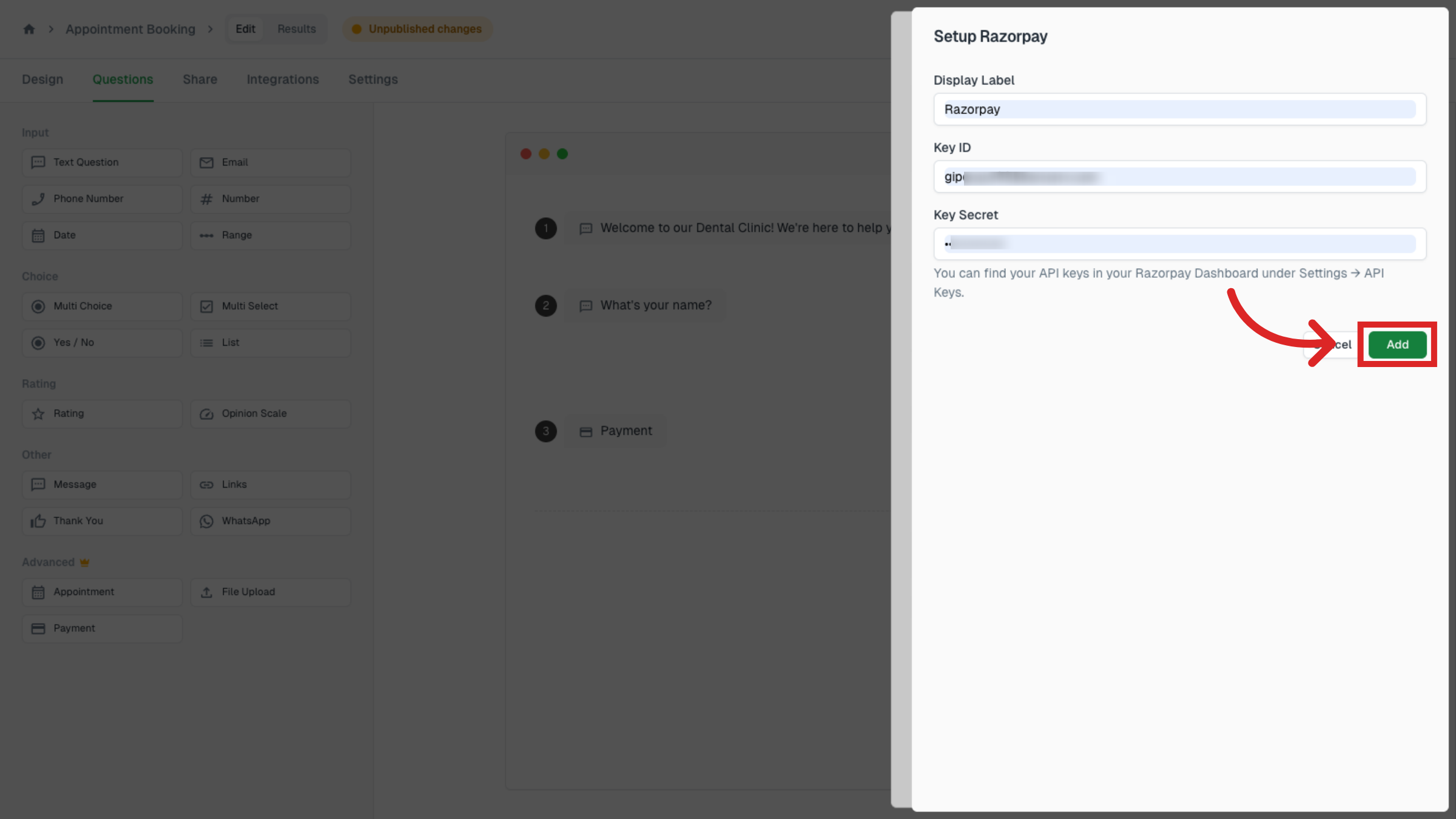Open the Integrations tab

(283, 79)
